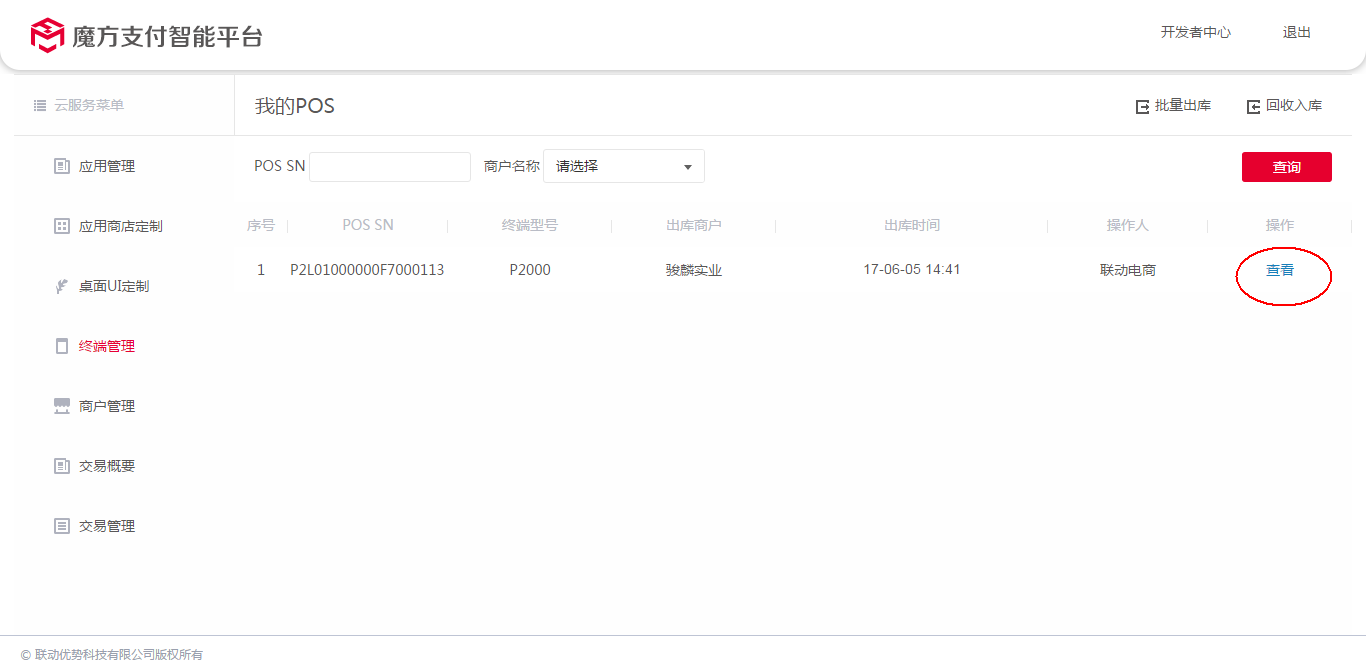Click the dropdown arrow beside 请选择
This screenshot has height=666, width=1366.
pyautogui.click(x=688, y=167)
